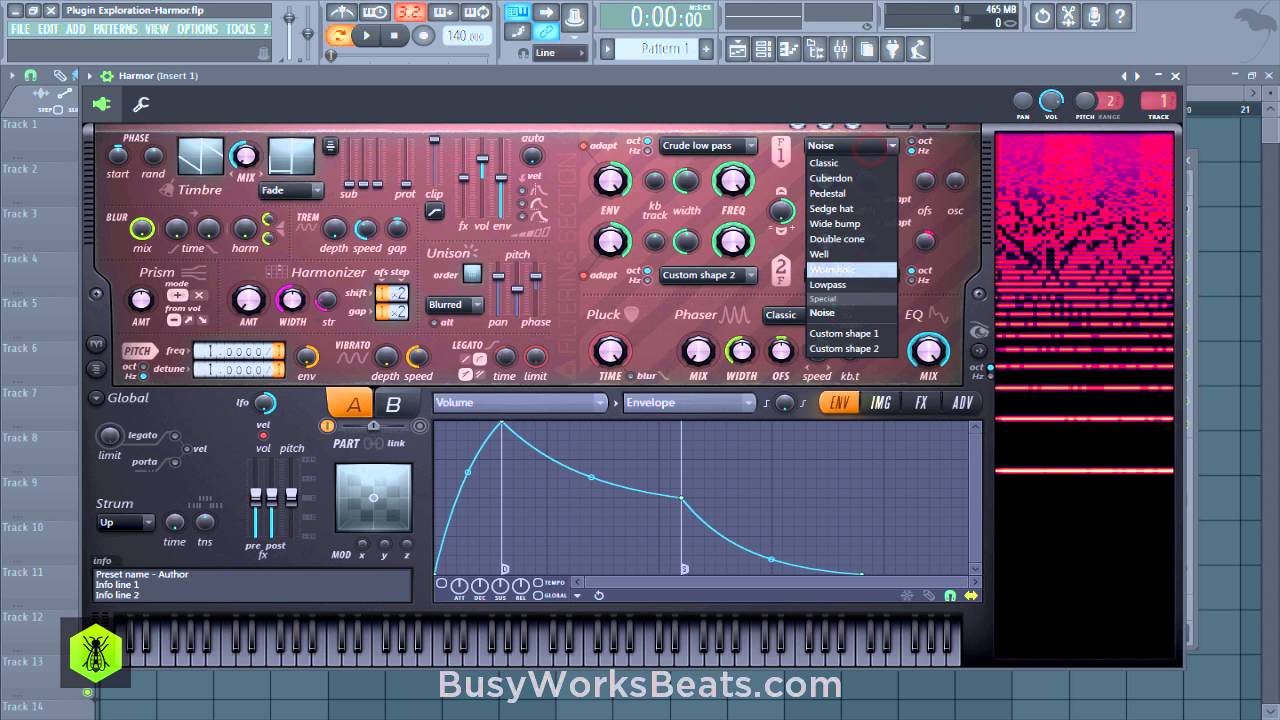Open the OPTIONS menu
Screen dimensions: 1280x720
pyautogui.click(x=197, y=29)
